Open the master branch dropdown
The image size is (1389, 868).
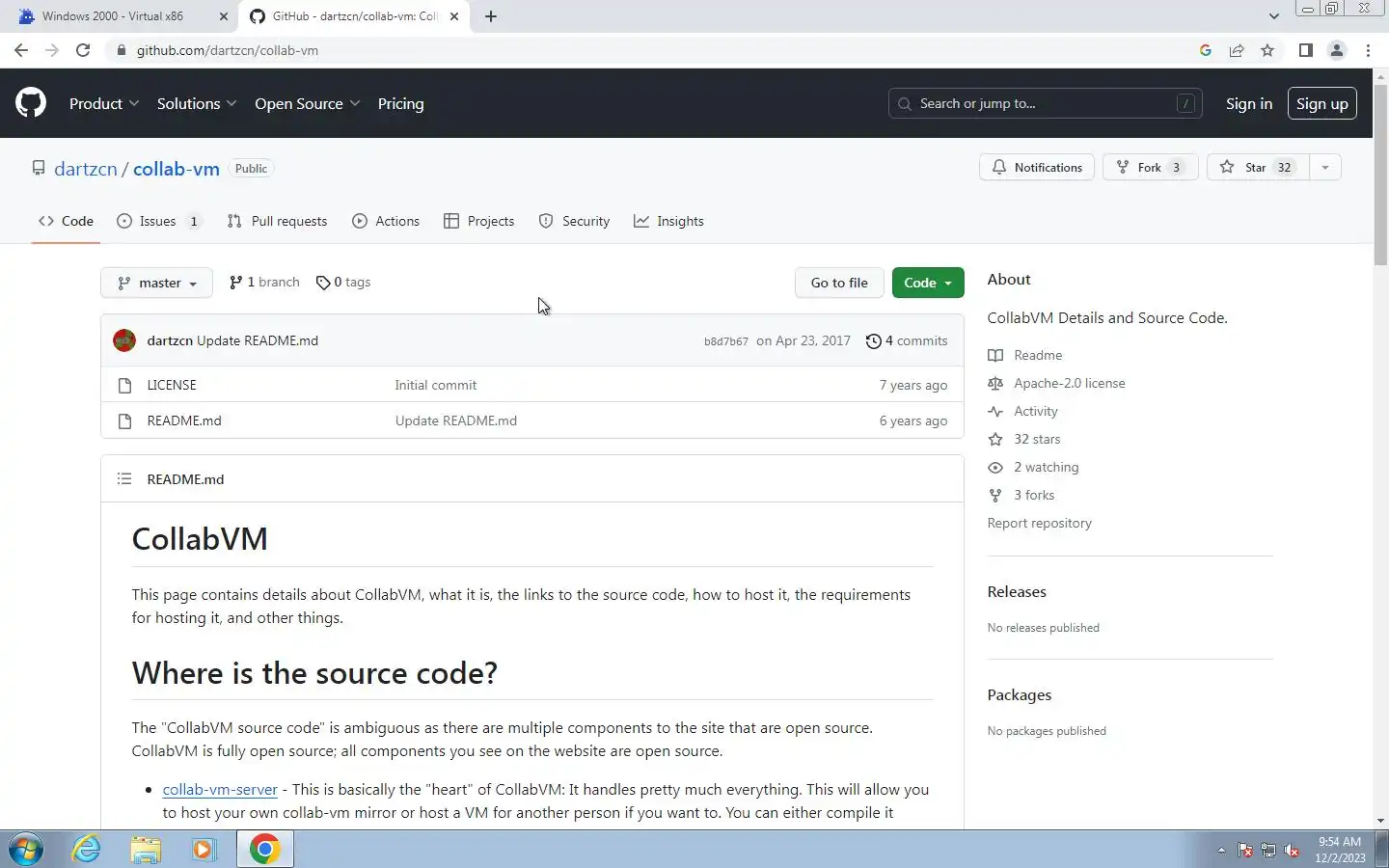coord(156,283)
